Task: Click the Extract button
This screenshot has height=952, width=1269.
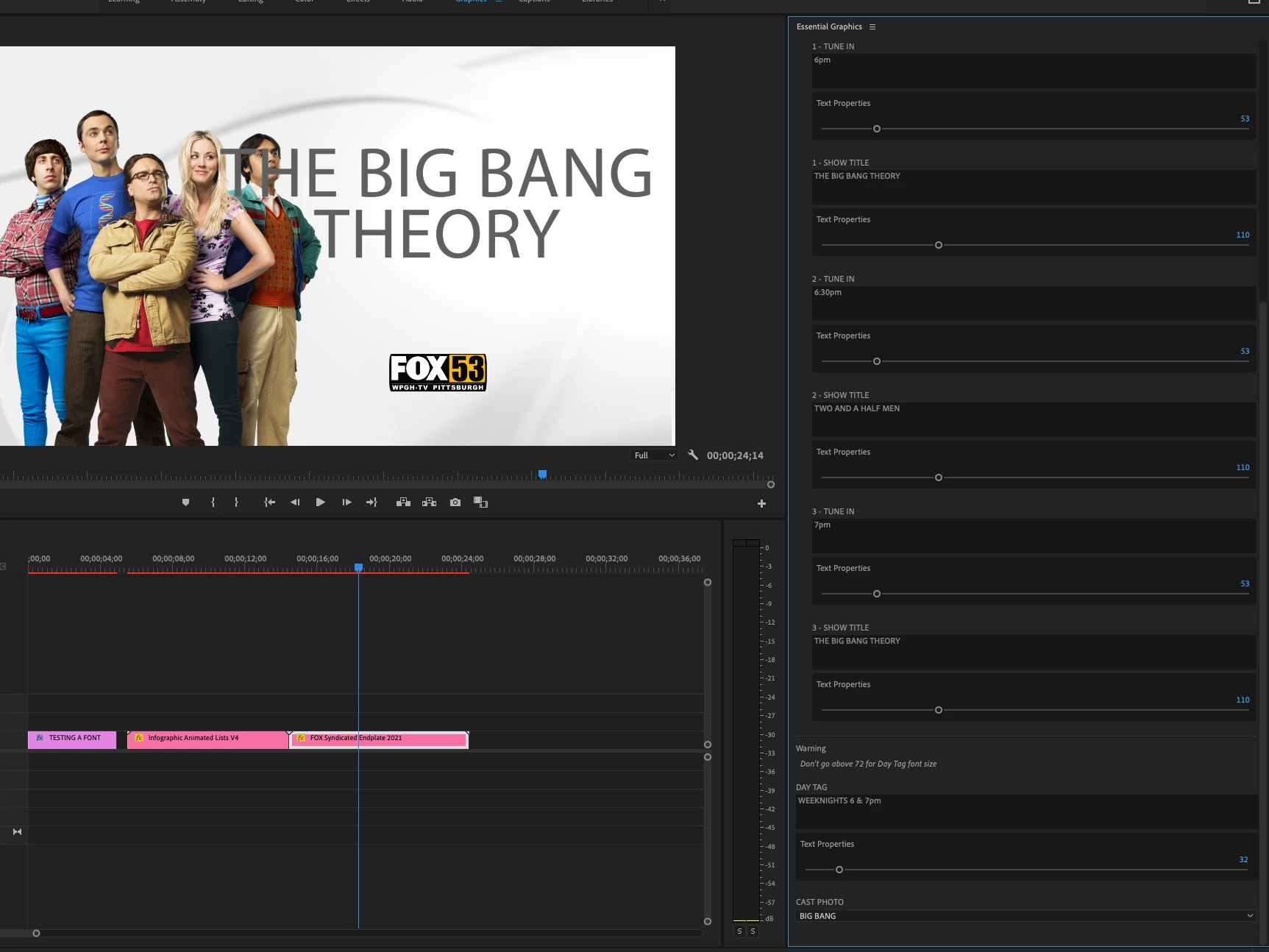Action: click(x=430, y=502)
